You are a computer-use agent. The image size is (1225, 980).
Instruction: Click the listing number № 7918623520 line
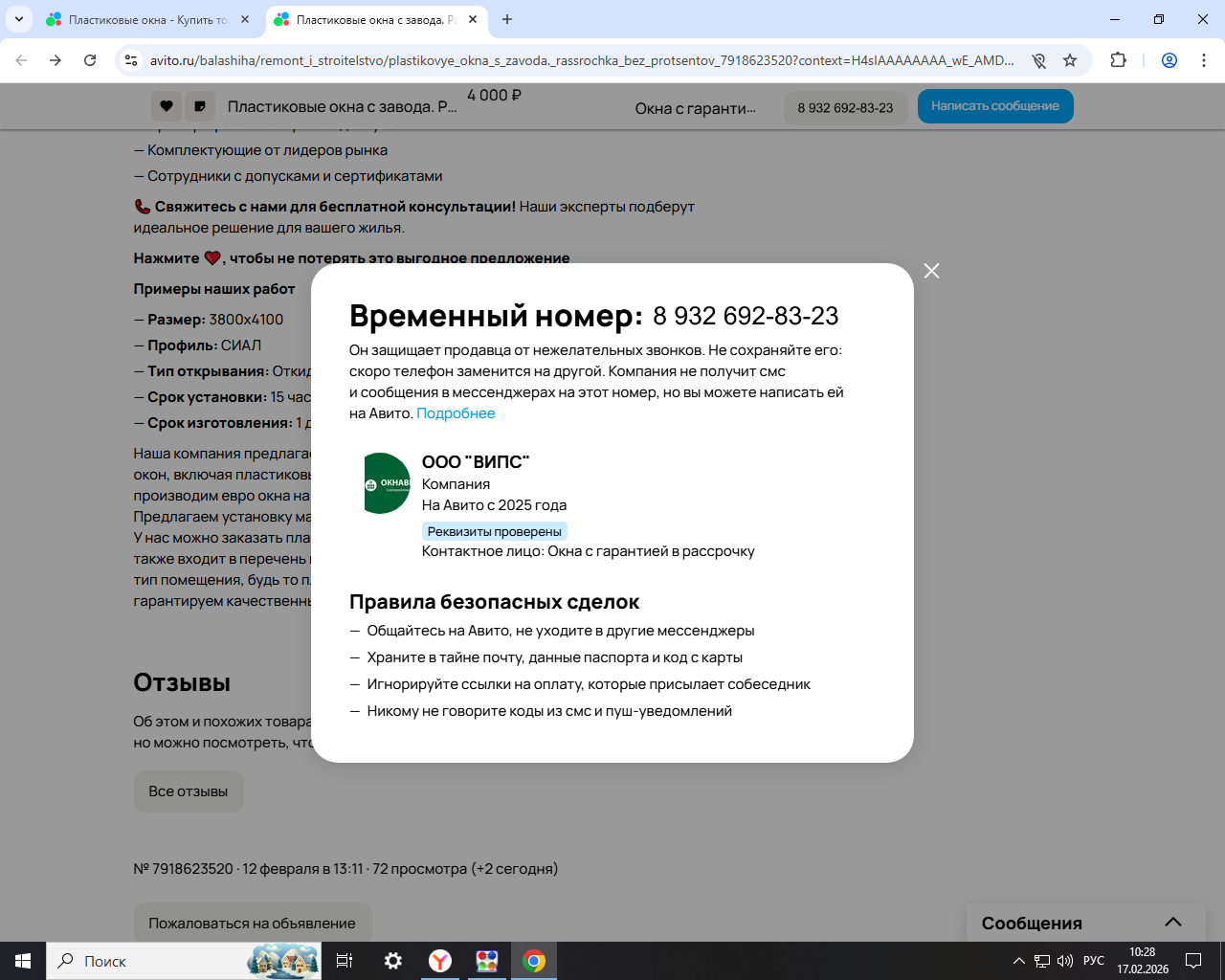click(345, 869)
